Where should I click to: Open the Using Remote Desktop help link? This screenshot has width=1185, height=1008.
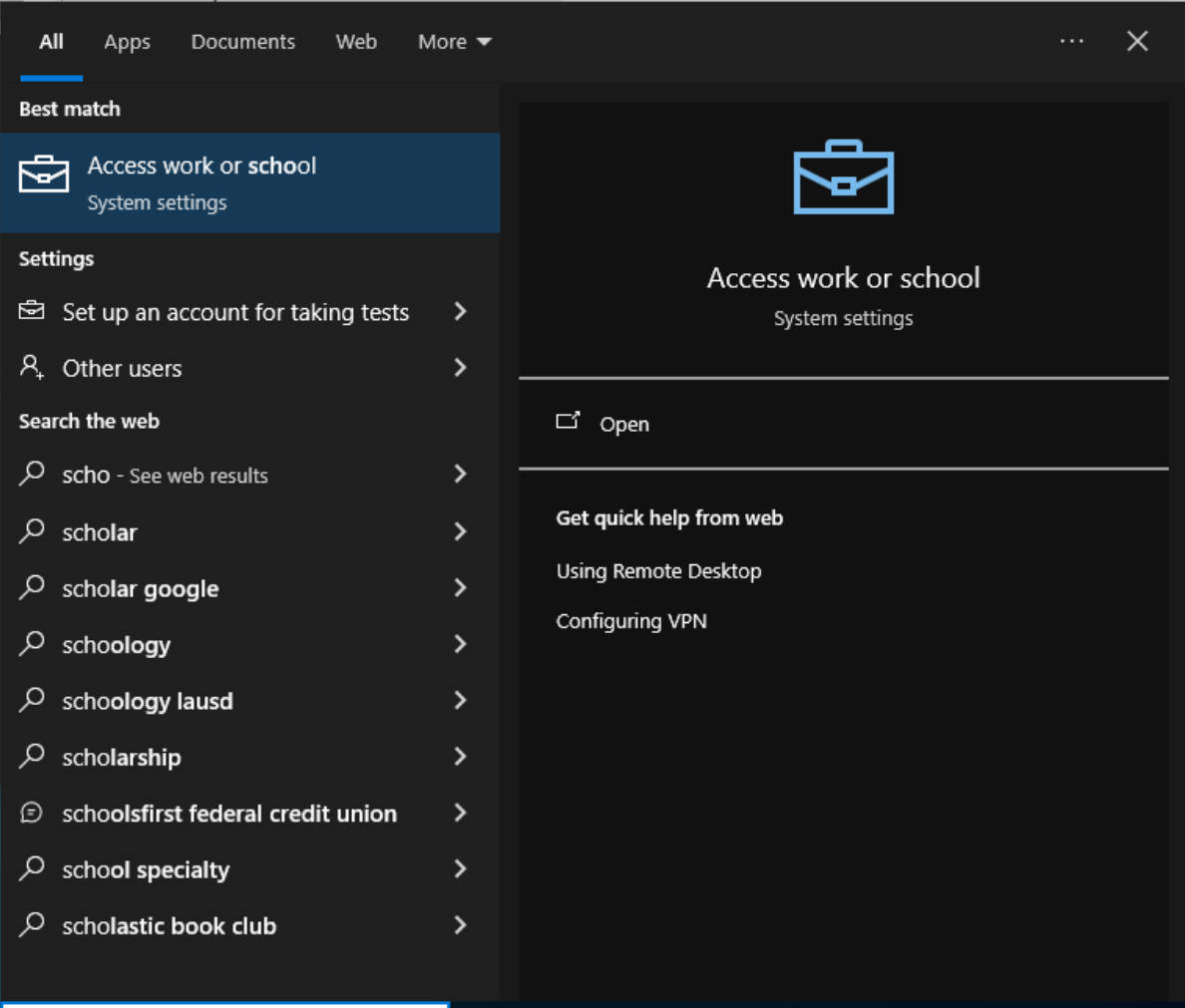(x=658, y=571)
